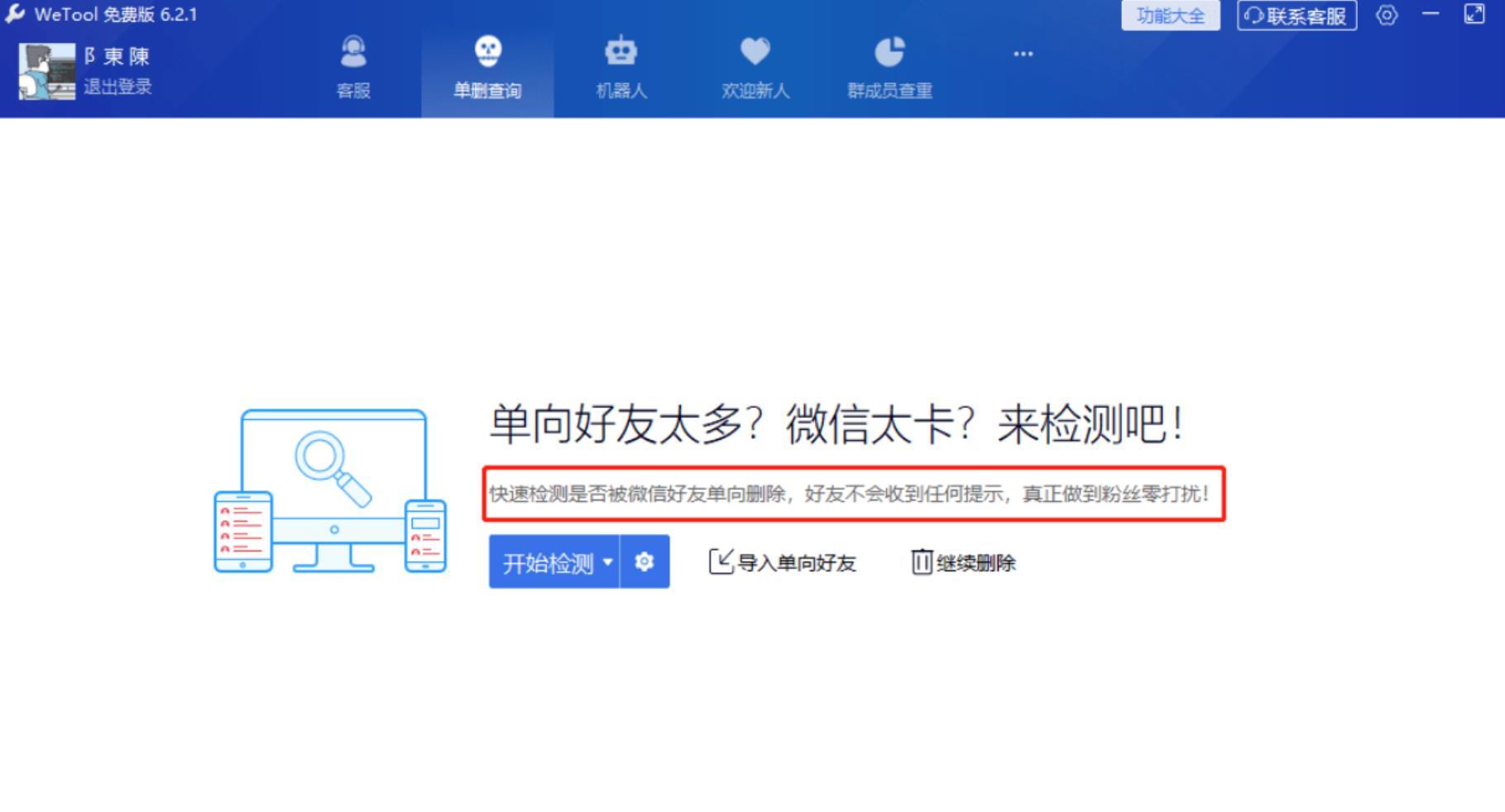Maximize the WeTool window

point(1474,14)
